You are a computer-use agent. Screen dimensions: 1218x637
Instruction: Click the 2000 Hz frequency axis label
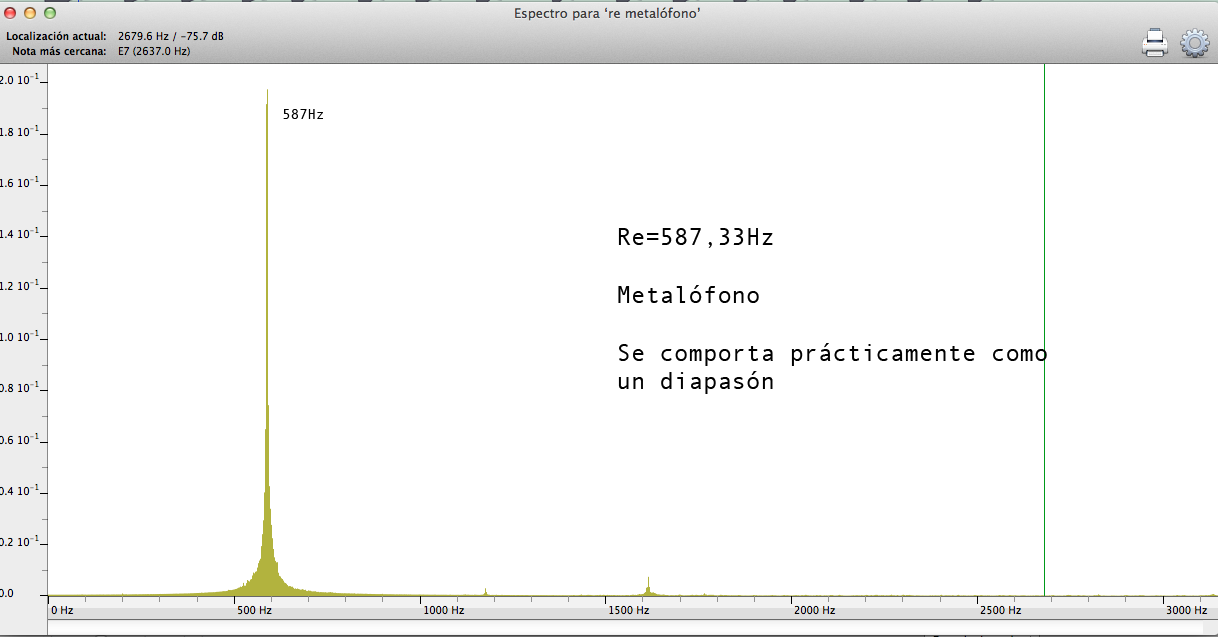[x=813, y=609]
